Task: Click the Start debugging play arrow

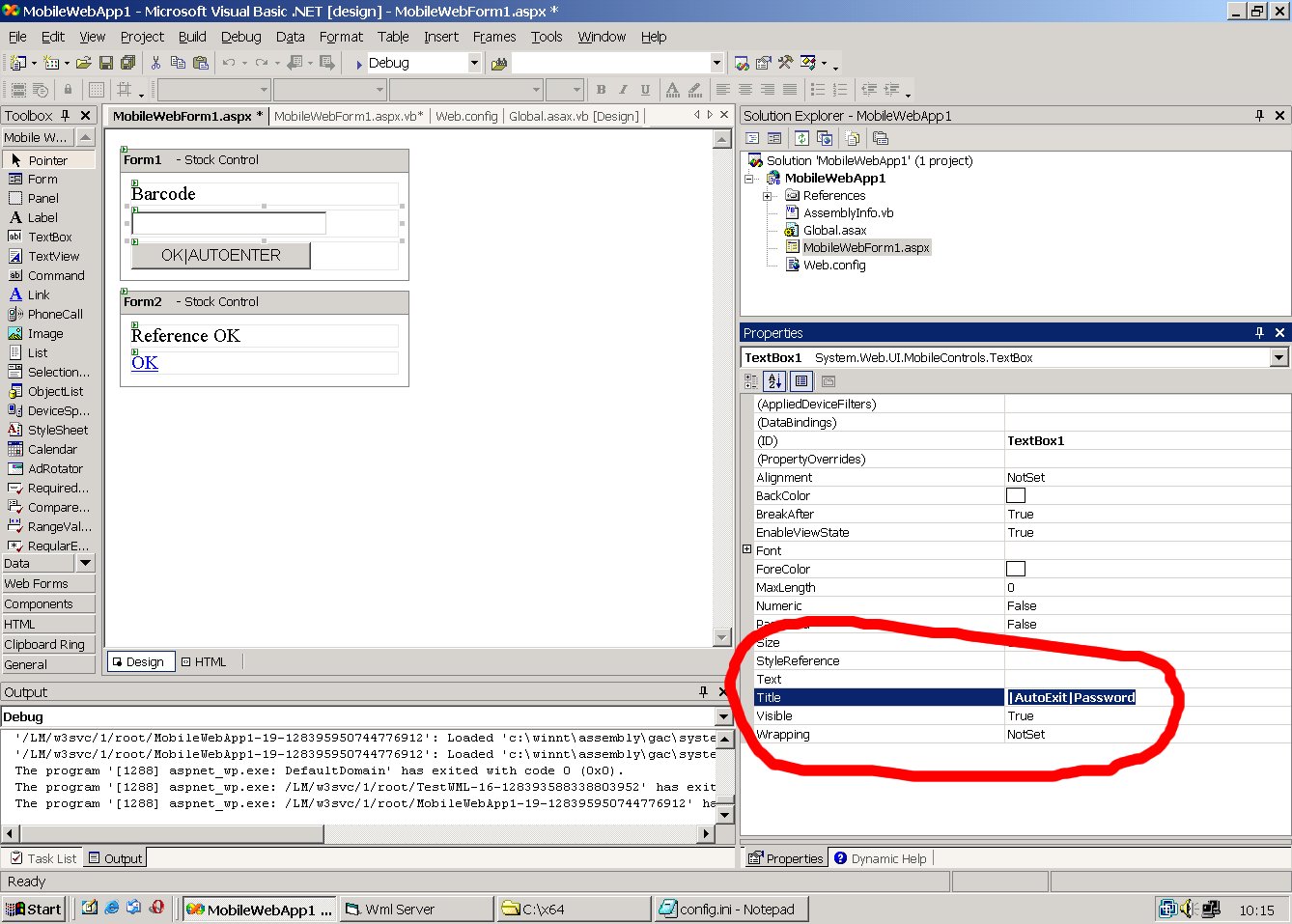Action: tap(359, 64)
